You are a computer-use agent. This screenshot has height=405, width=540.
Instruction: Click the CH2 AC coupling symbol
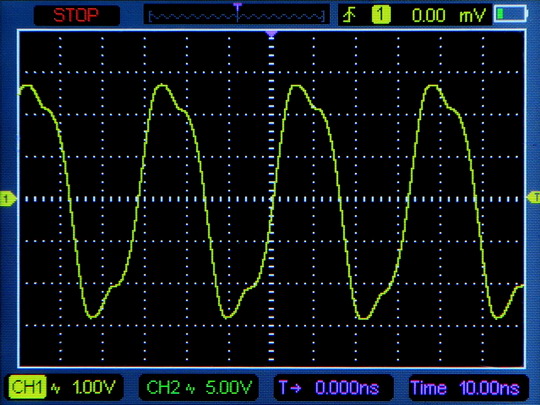[x=190, y=389]
